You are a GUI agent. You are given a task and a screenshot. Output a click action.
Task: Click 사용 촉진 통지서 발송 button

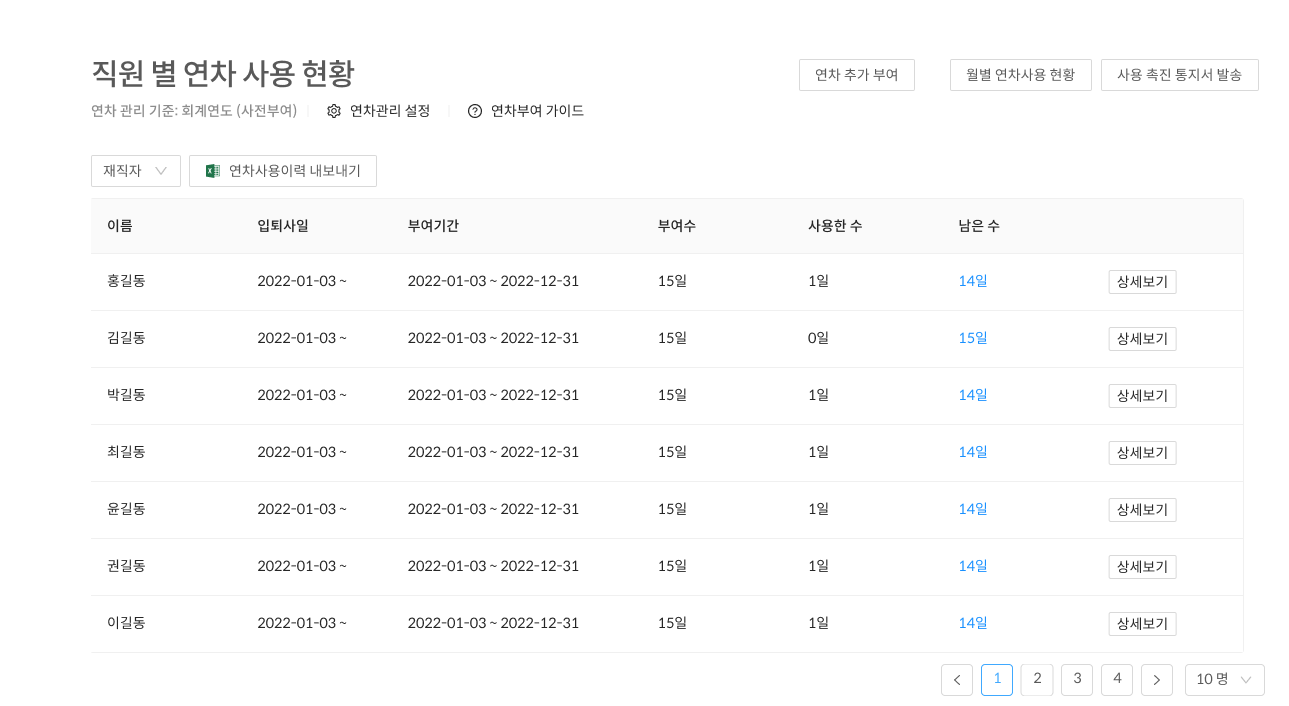(x=1180, y=75)
